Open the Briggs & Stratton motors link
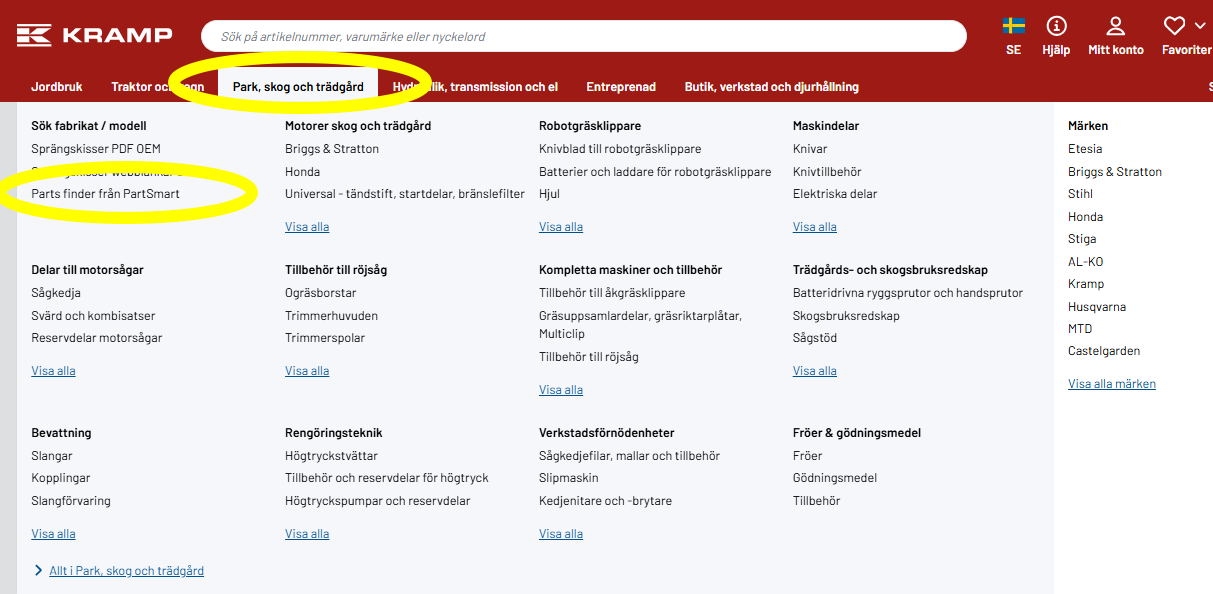 pos(332,149)
